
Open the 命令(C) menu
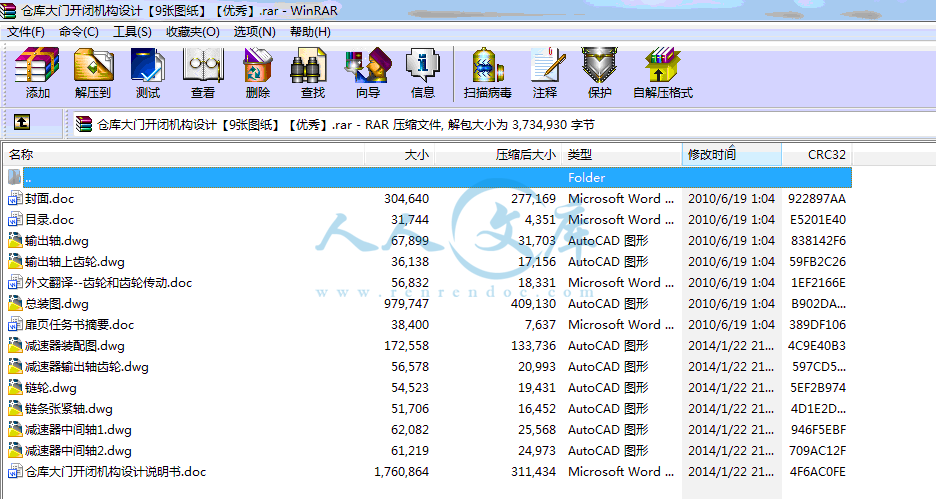click(79, 32)
